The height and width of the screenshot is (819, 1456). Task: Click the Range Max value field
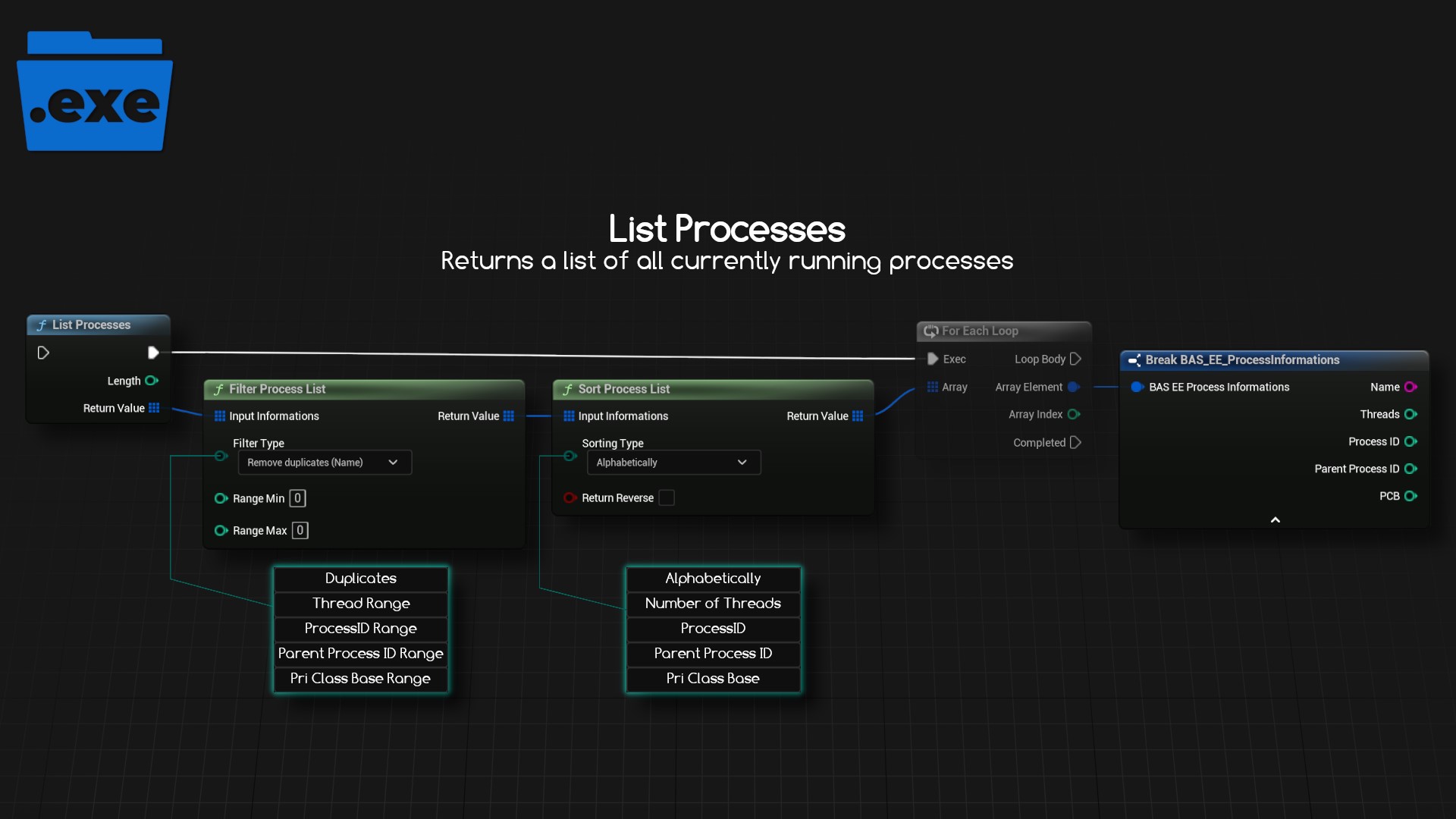[x=300, y=531]
